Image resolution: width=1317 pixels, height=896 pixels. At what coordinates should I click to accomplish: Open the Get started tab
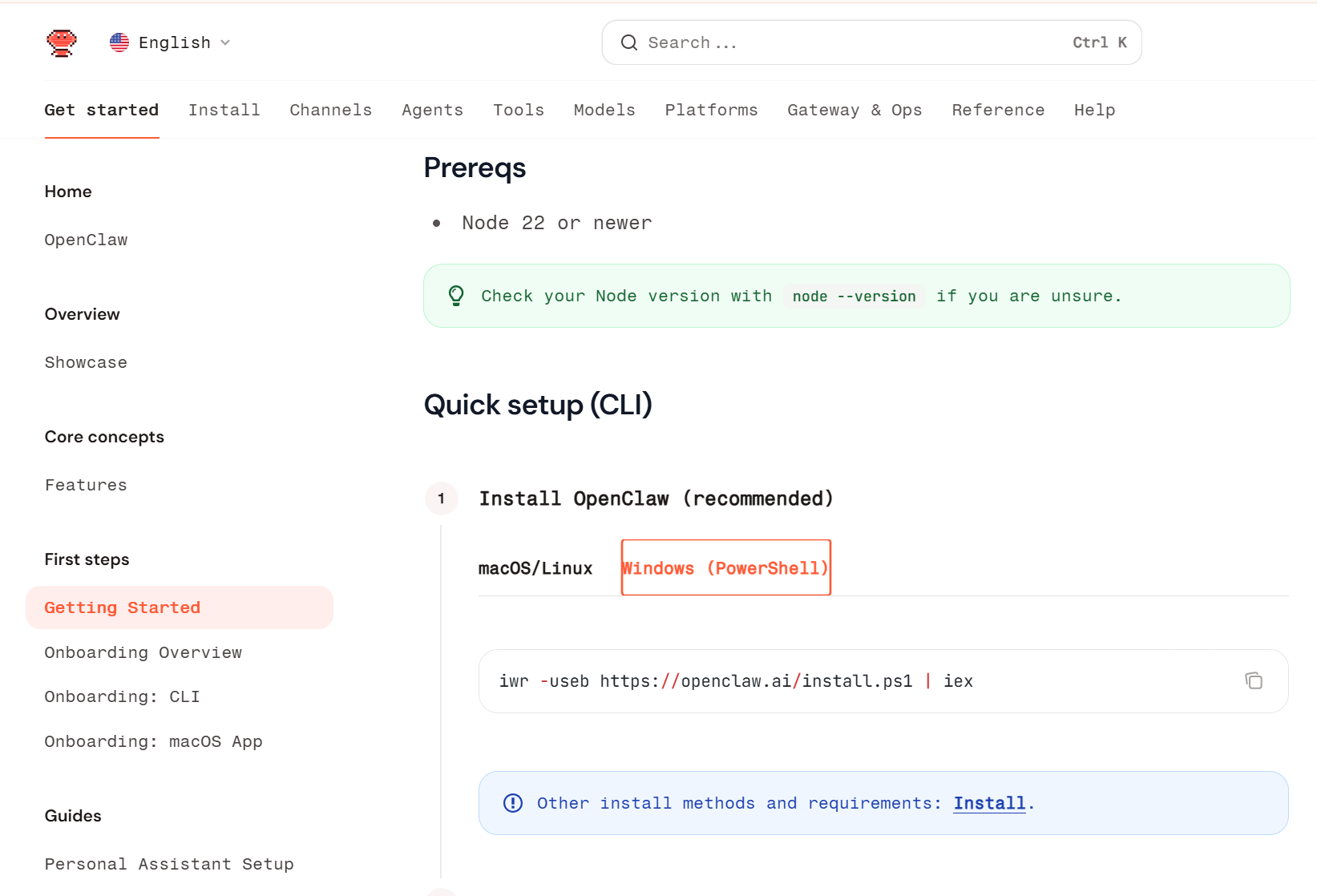coord(102,110)
